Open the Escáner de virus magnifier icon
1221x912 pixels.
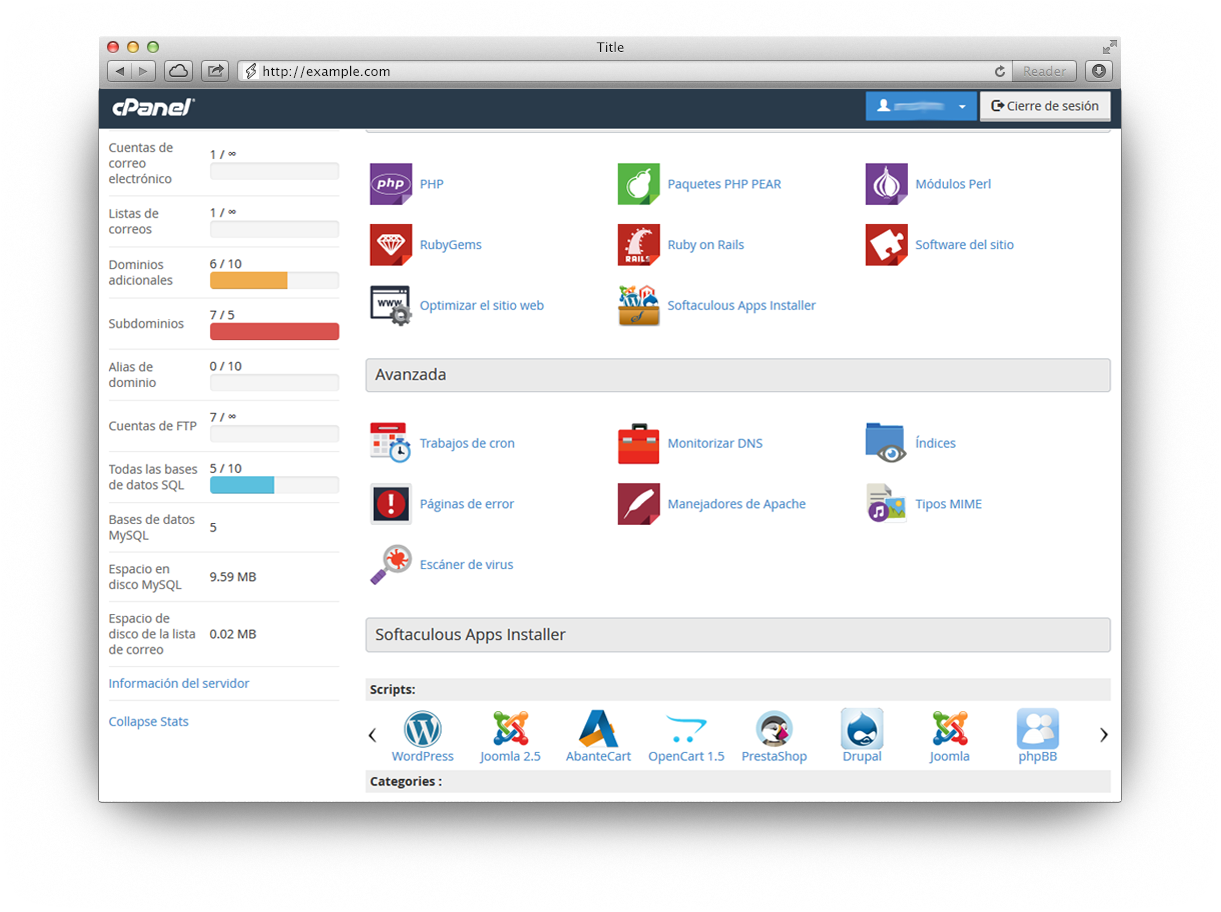tap(390, 565)
